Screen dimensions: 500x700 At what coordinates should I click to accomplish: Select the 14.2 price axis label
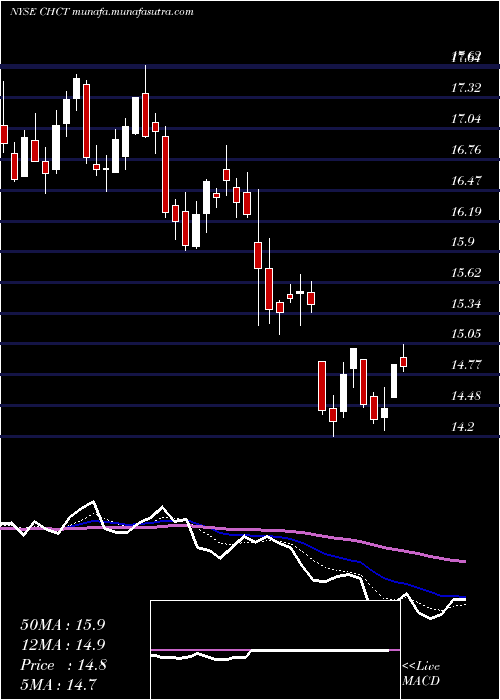pos(462,427)
